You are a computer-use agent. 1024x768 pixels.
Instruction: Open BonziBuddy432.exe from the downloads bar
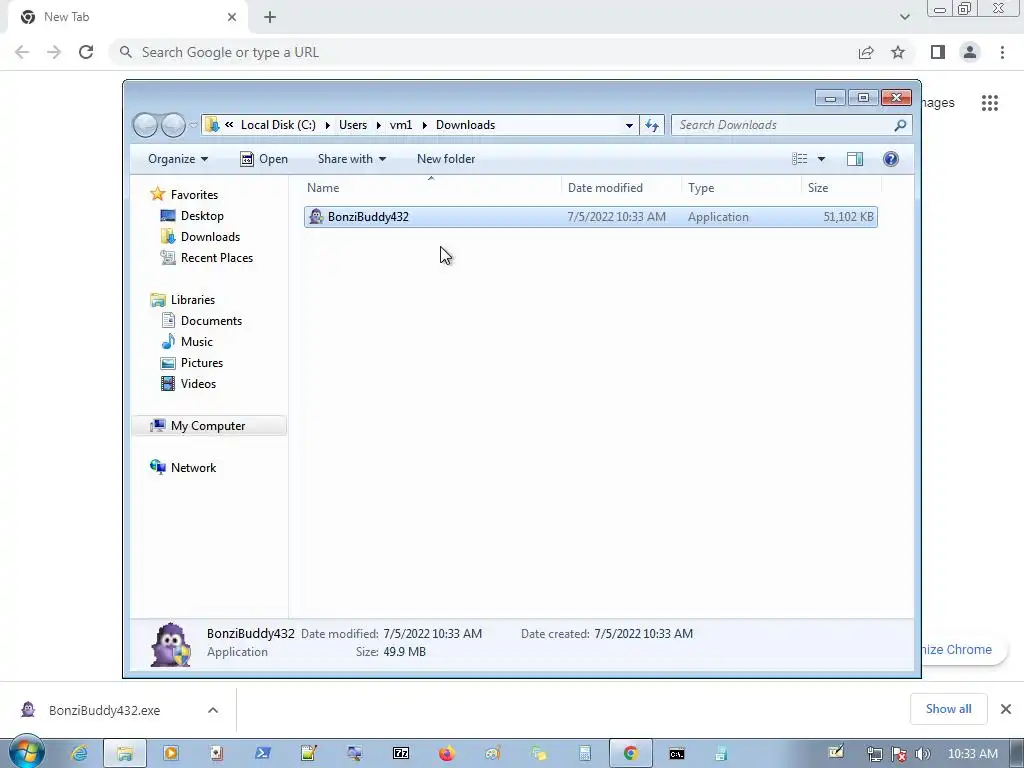point(103,710)
